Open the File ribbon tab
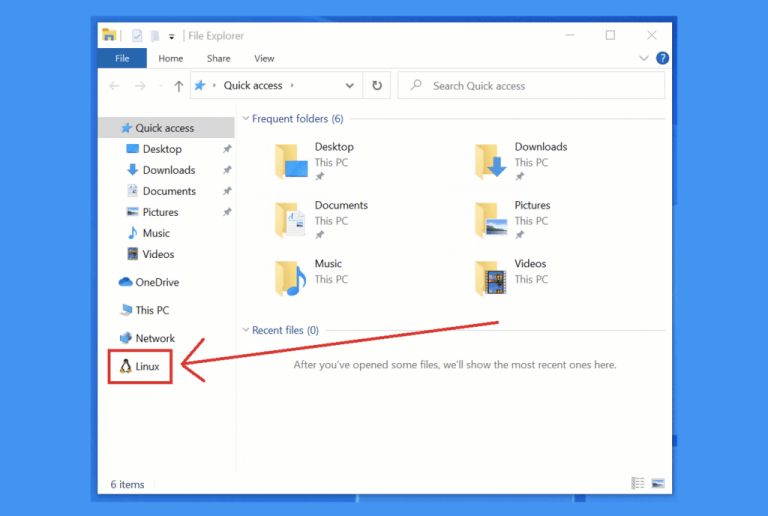The width and height of the screenshot is (768, 516). click(122, 58)
